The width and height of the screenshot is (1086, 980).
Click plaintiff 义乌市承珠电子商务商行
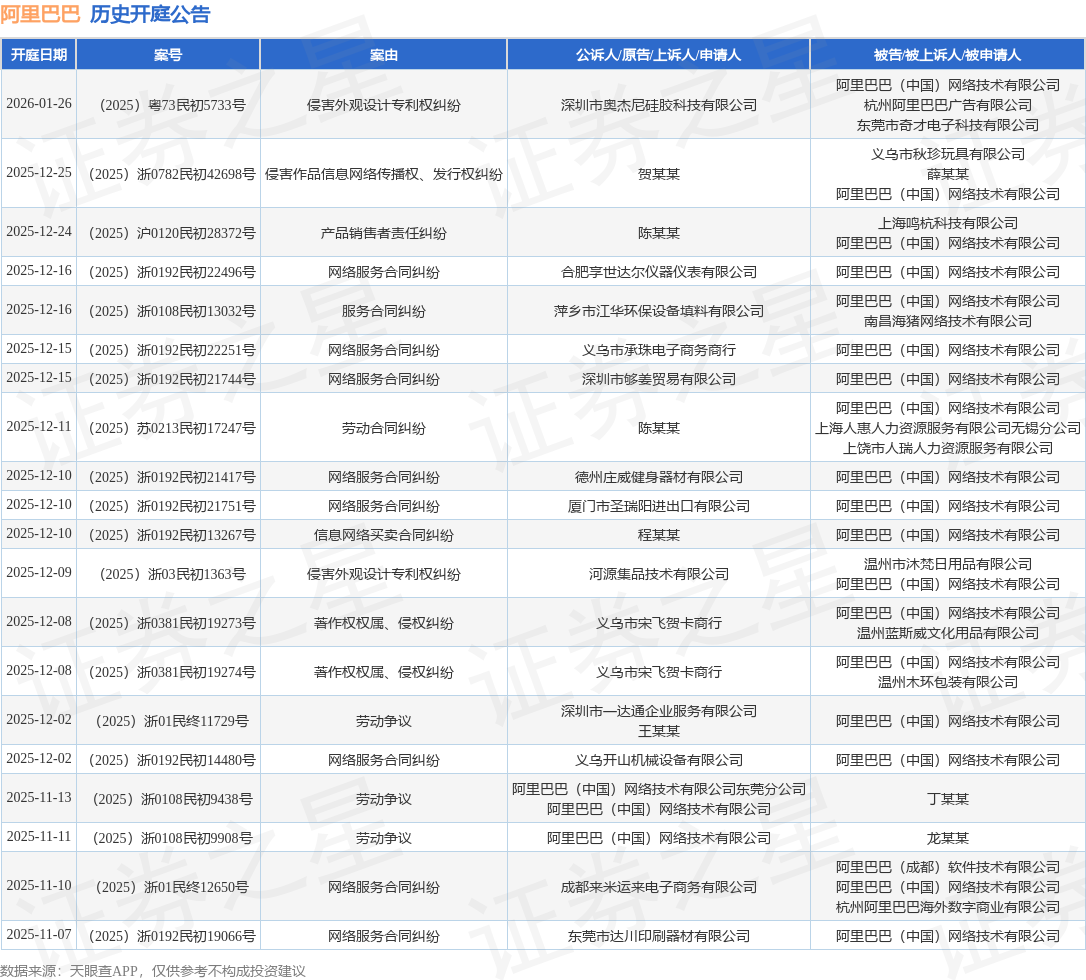658,350
